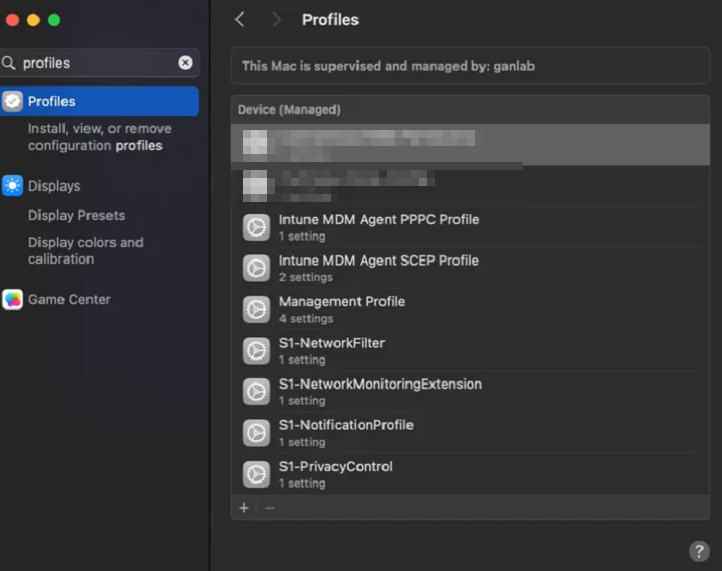Screen dimensions: 722x571
Task: Add a profile with the plus button
Action: (x=244, y=508)
